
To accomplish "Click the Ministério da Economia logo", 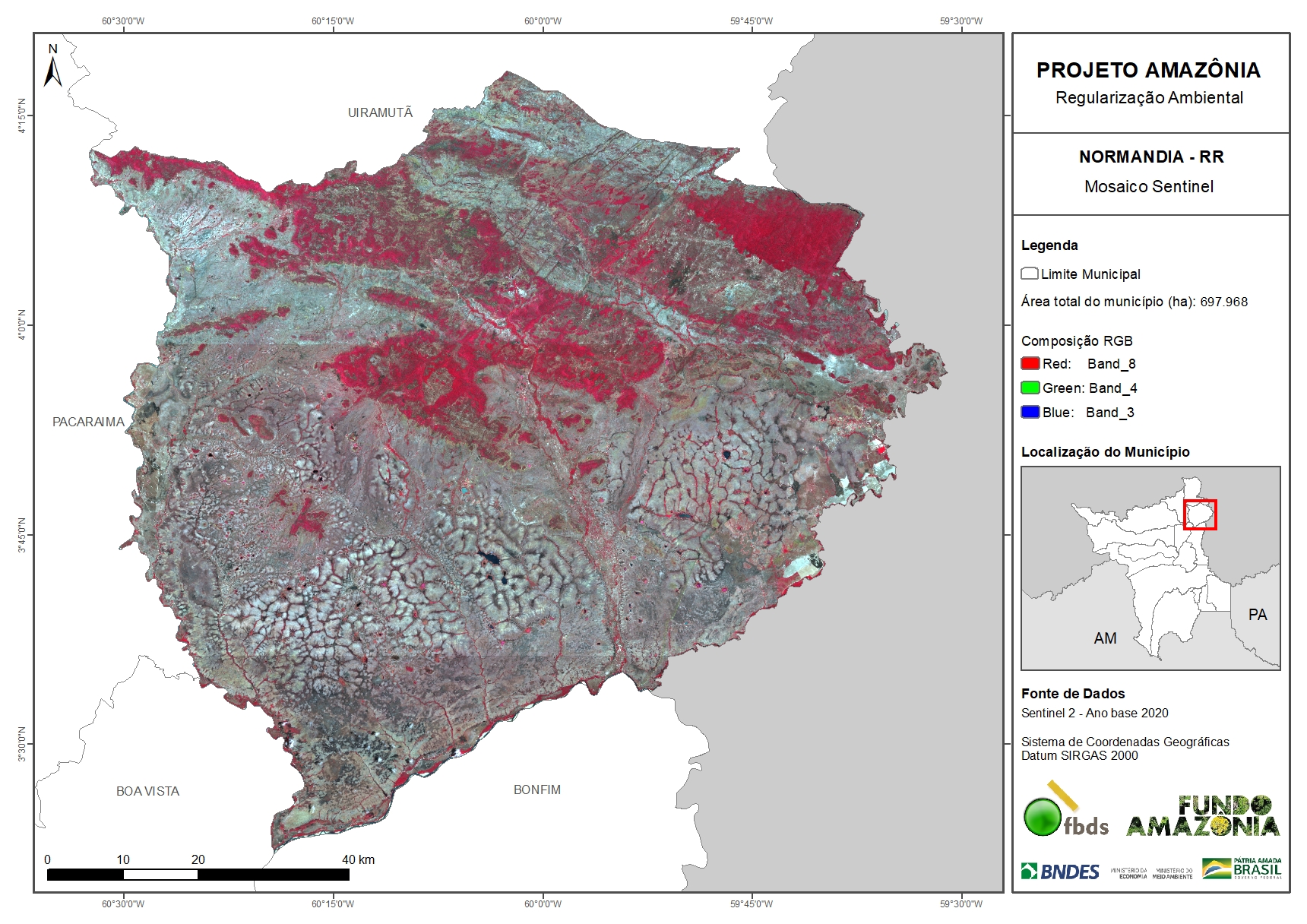I will [x=1128, y=873].
